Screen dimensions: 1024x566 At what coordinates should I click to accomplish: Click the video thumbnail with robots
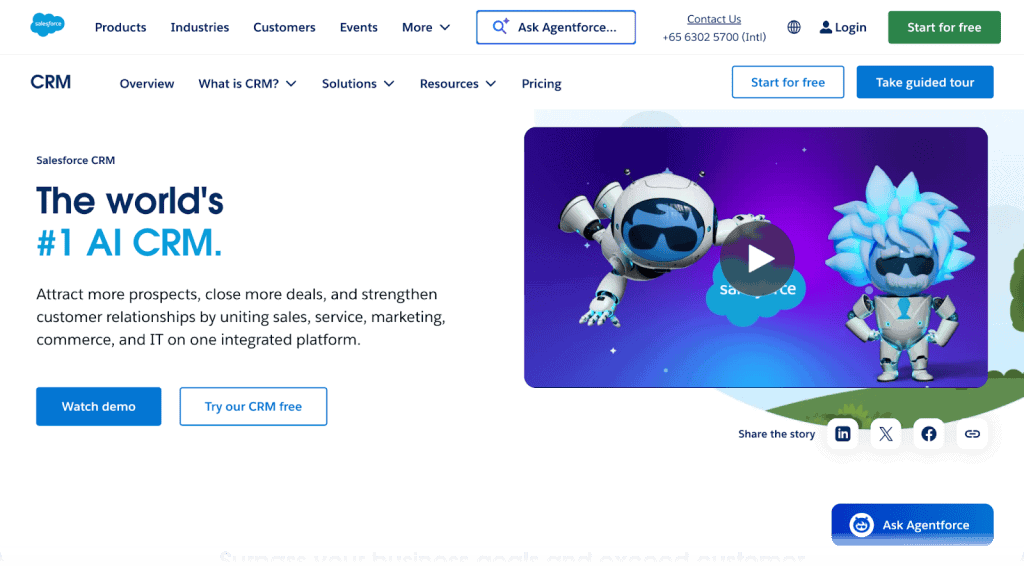coord(756,257)
